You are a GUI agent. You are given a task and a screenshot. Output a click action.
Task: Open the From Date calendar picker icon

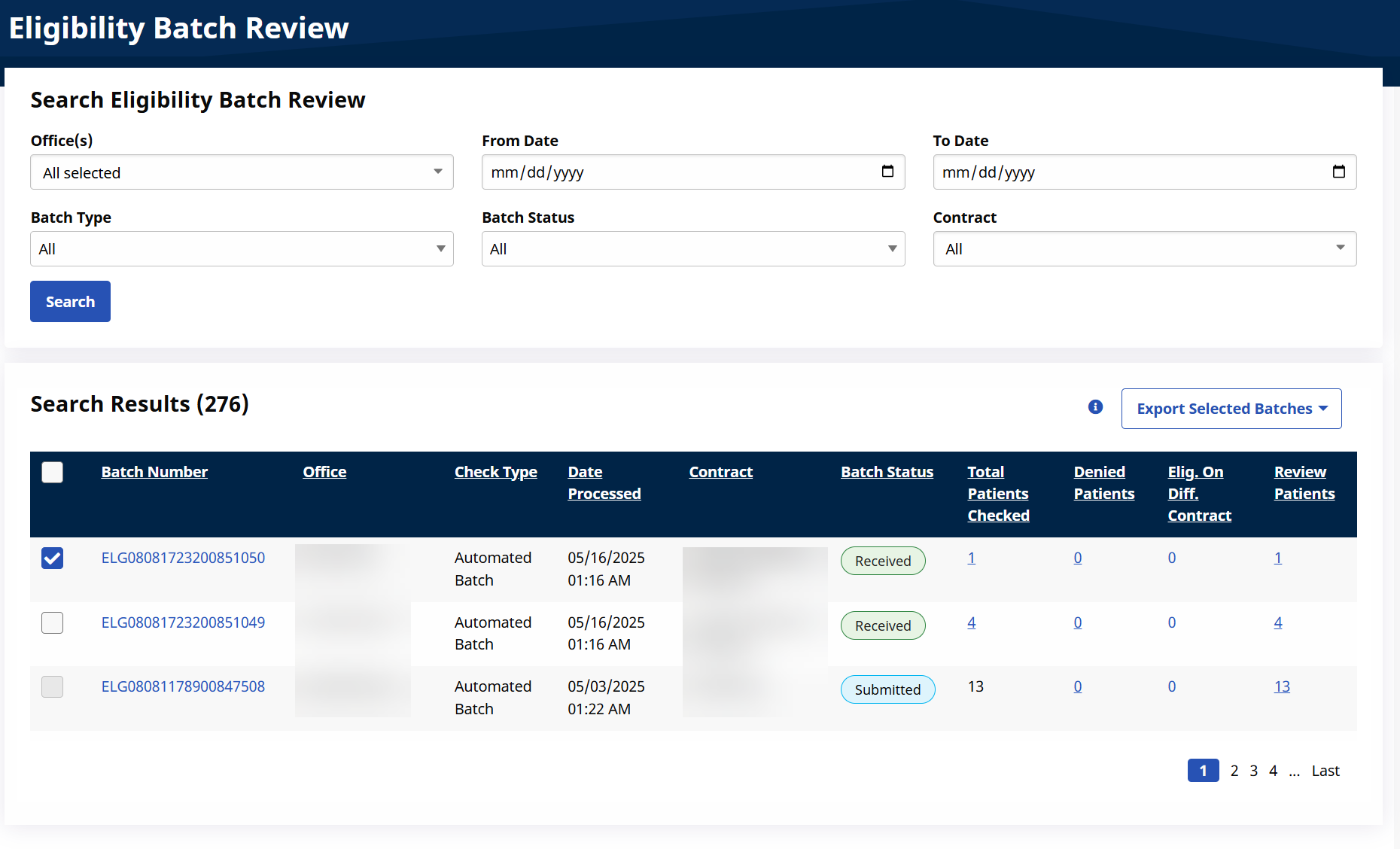(887, 172)
